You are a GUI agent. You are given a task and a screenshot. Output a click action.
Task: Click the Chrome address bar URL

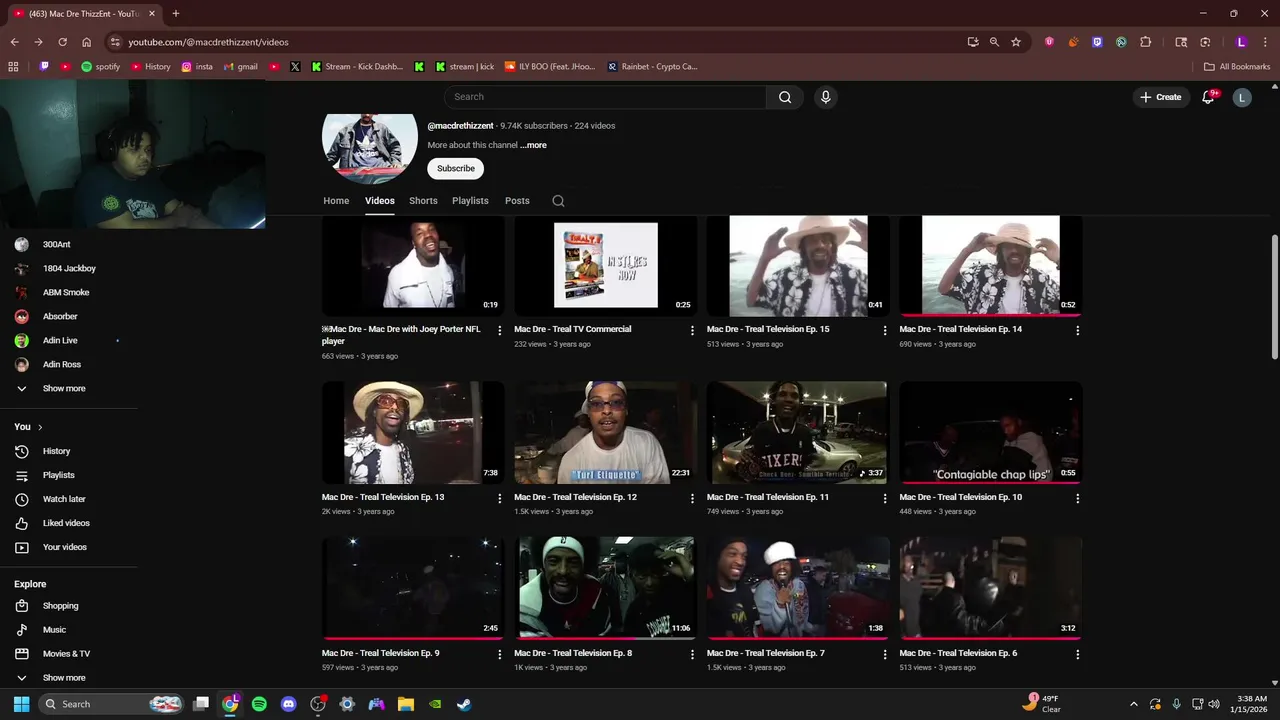(x=208, y=42)
